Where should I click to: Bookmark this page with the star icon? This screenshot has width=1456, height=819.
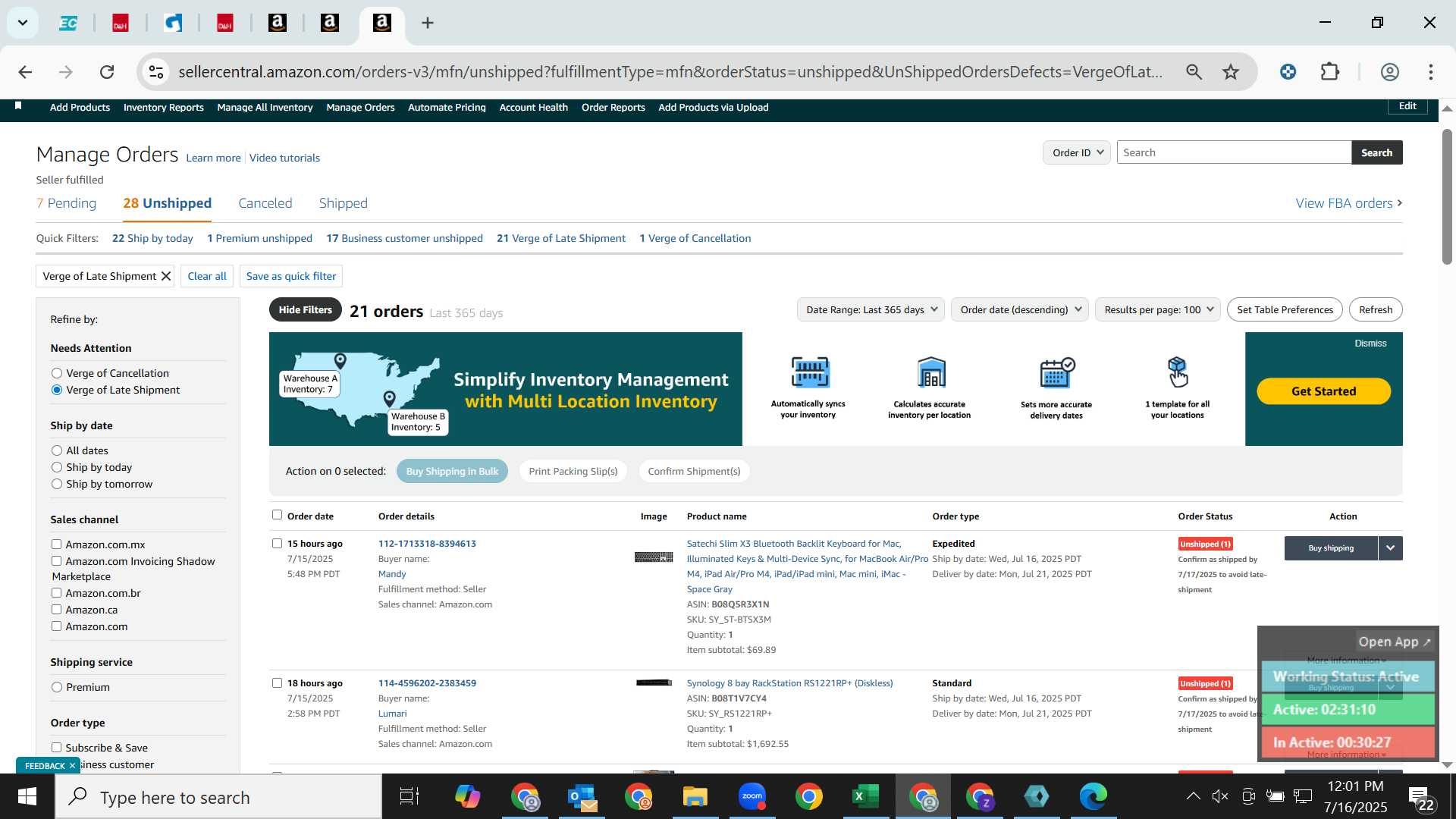coord(1230,72)
